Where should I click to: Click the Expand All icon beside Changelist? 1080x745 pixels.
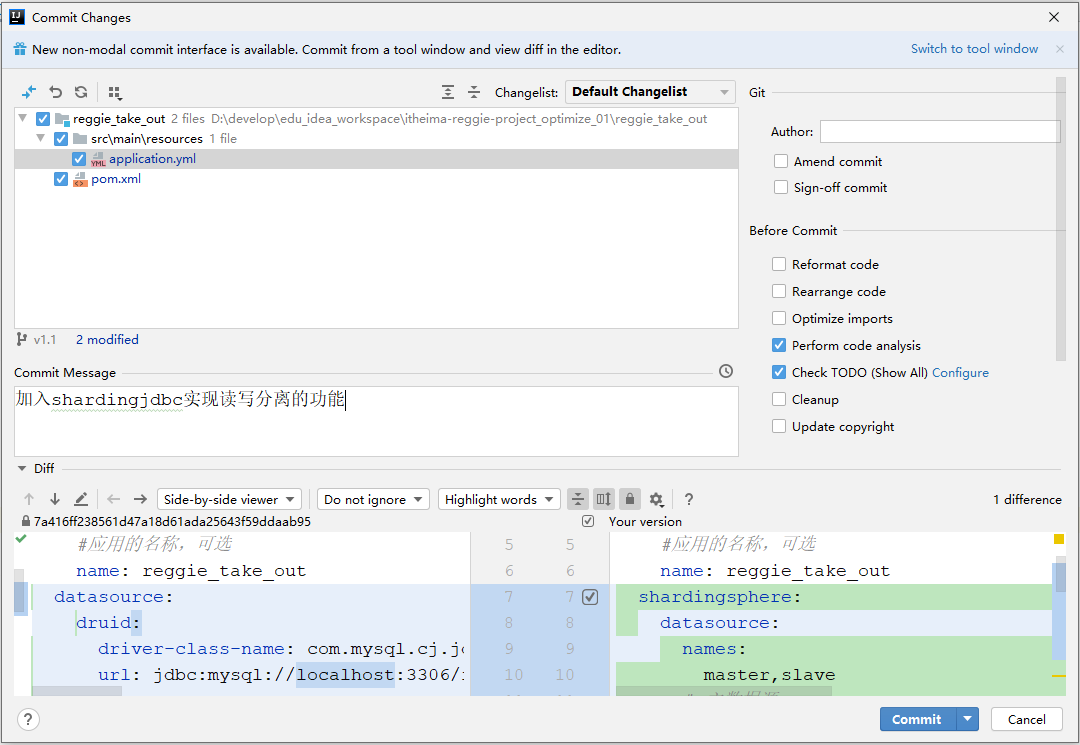pos(448,92)
